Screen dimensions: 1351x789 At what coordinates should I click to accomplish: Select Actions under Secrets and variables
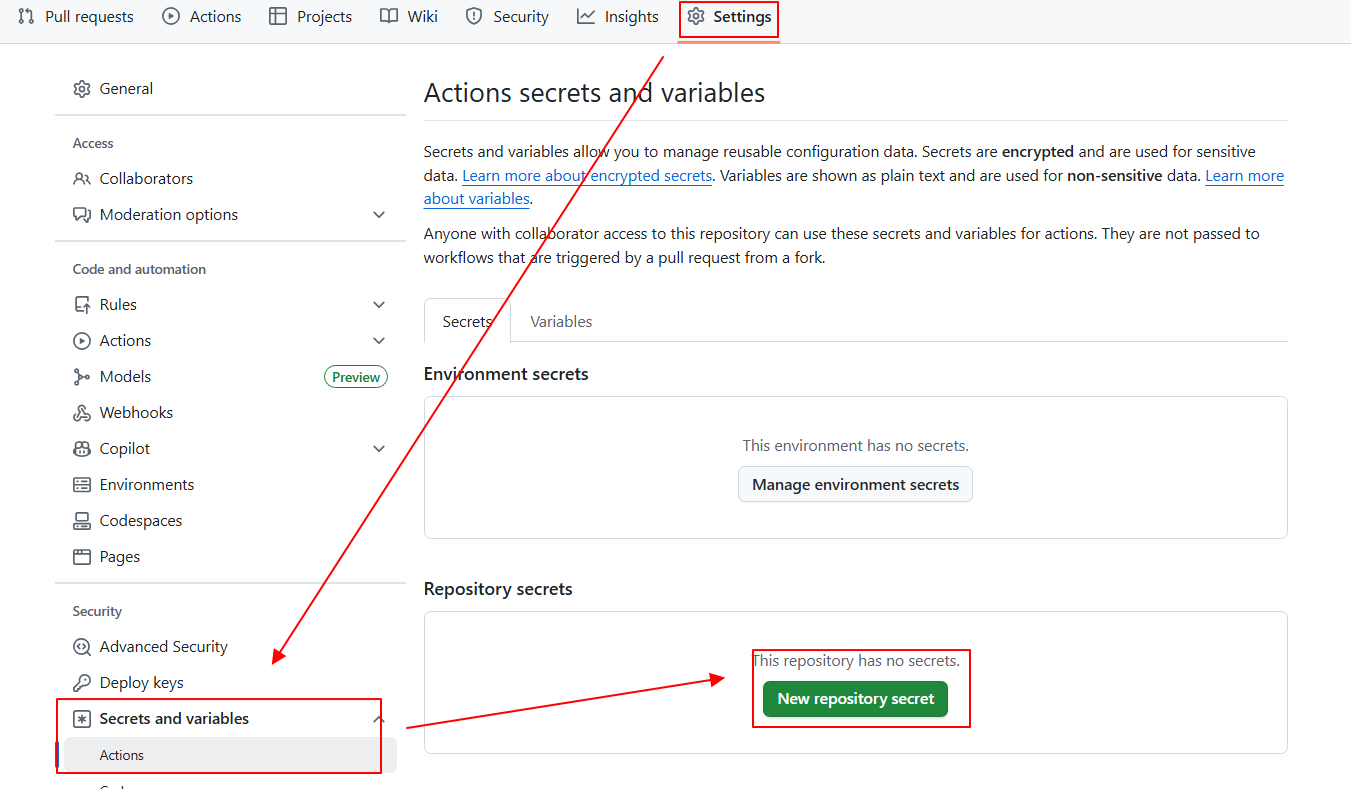pos(122,755)
